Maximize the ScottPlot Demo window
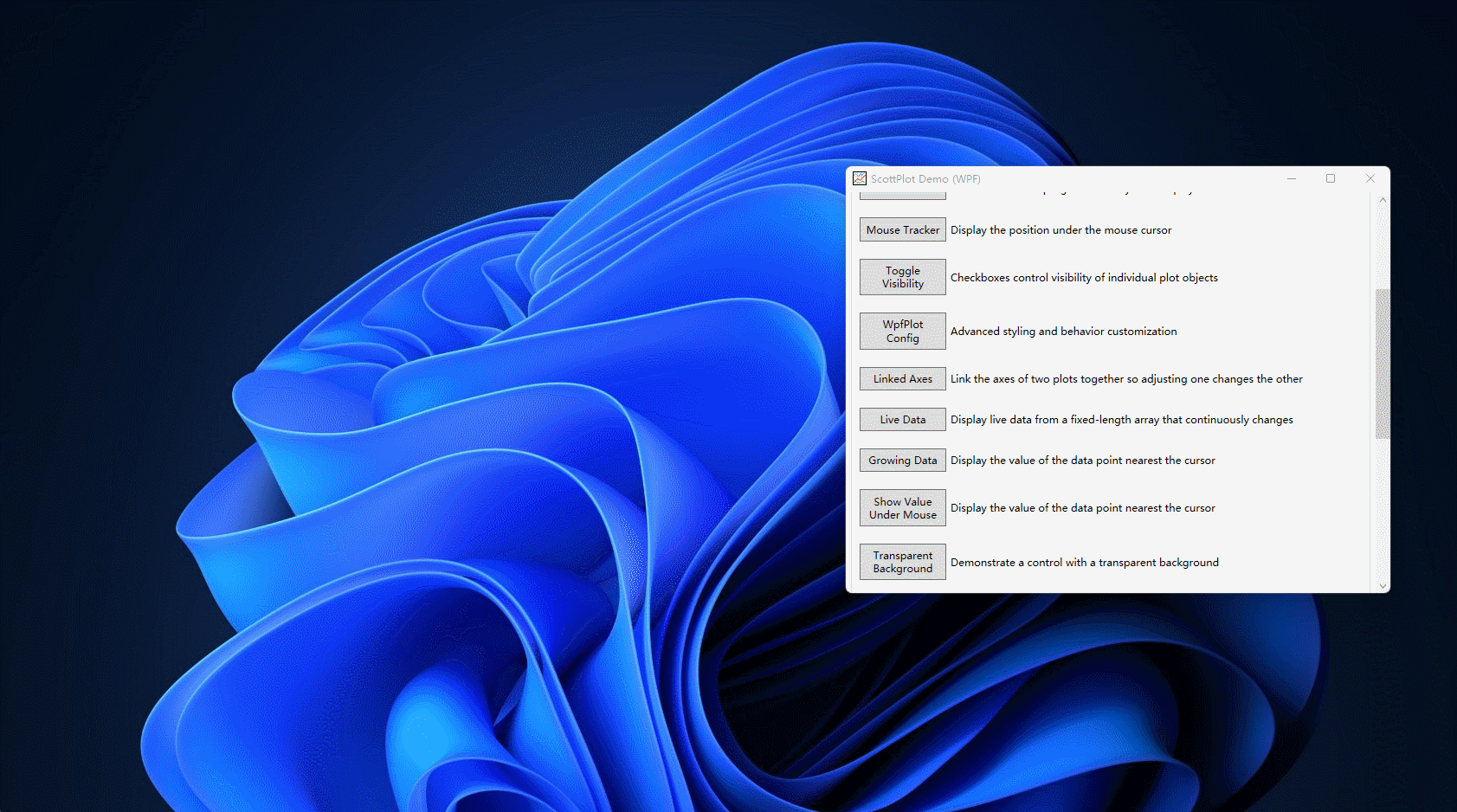 coord(1331,179)
